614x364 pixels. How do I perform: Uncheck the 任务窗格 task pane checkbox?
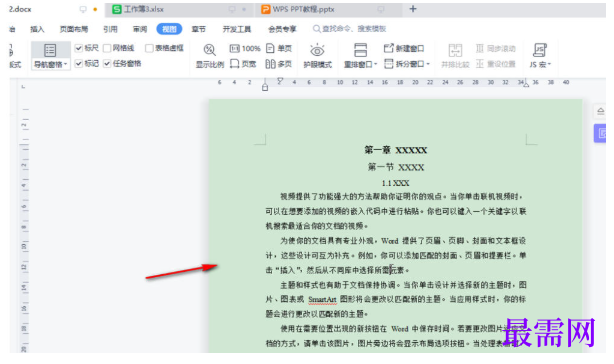(x=107, y=63)
